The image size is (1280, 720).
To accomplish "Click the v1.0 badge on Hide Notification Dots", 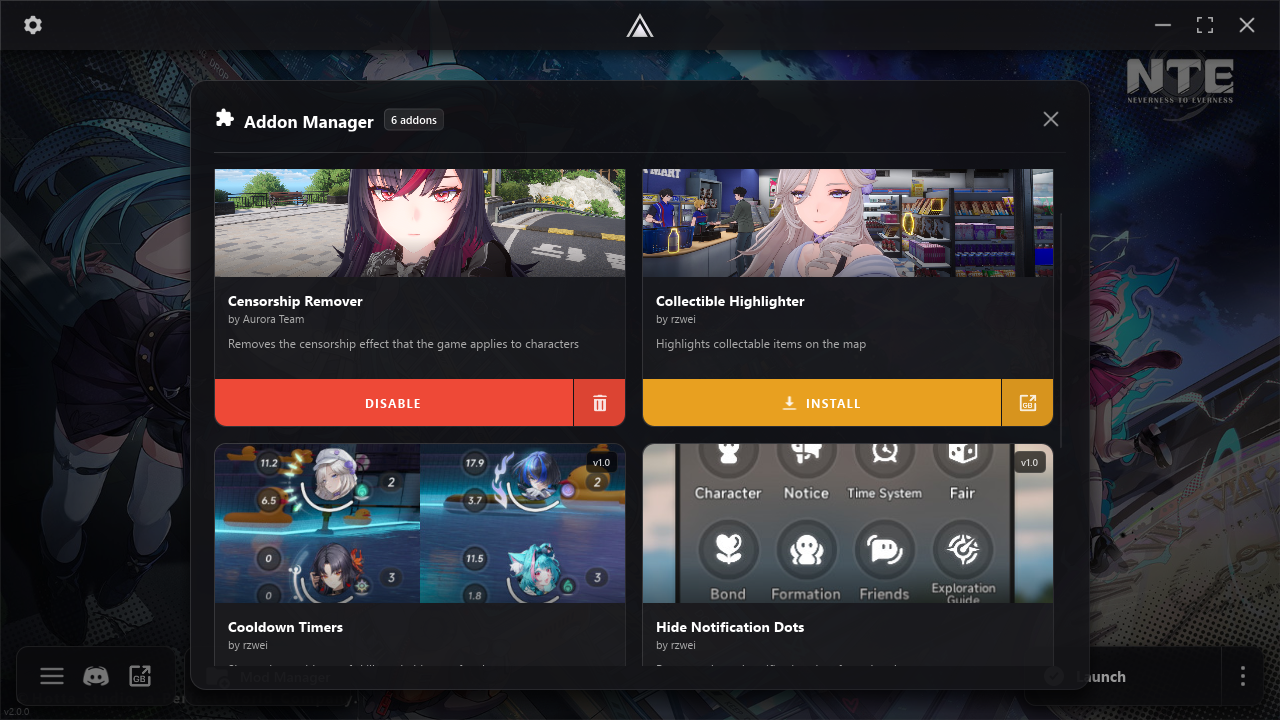I will pyautogui.click(x=1029, y=463).
